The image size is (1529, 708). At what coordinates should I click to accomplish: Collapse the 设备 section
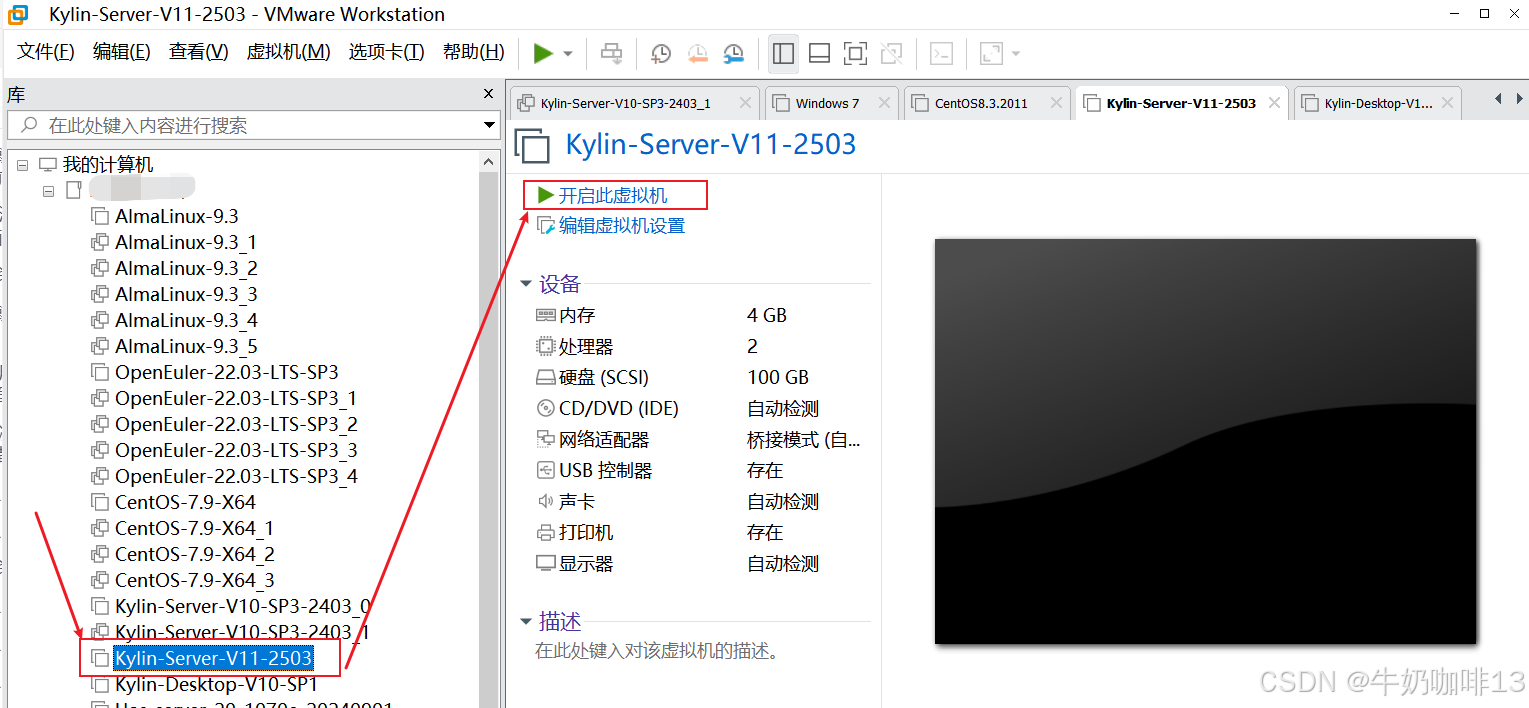coord(526,284)
